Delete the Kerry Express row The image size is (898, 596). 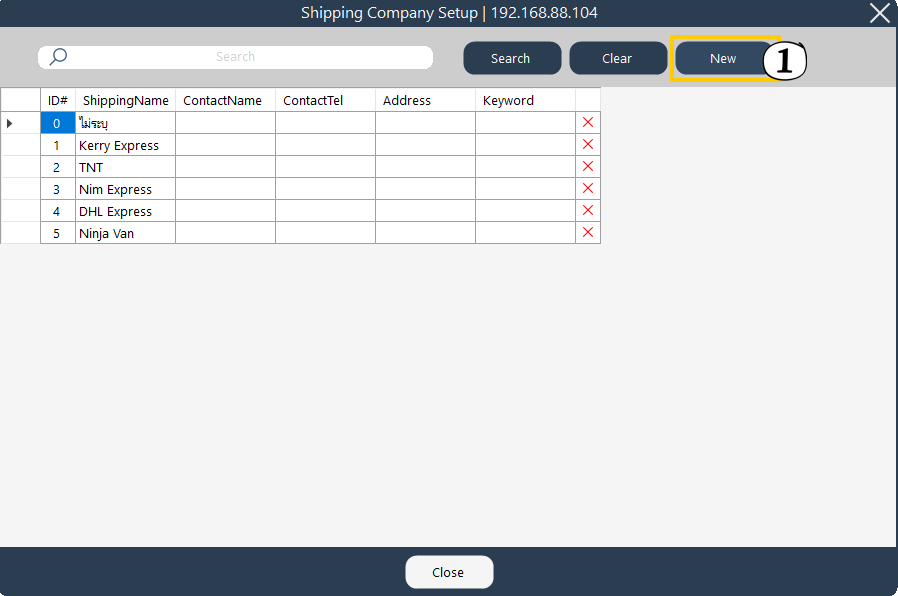pyautogui.click(x=588, y=145)
